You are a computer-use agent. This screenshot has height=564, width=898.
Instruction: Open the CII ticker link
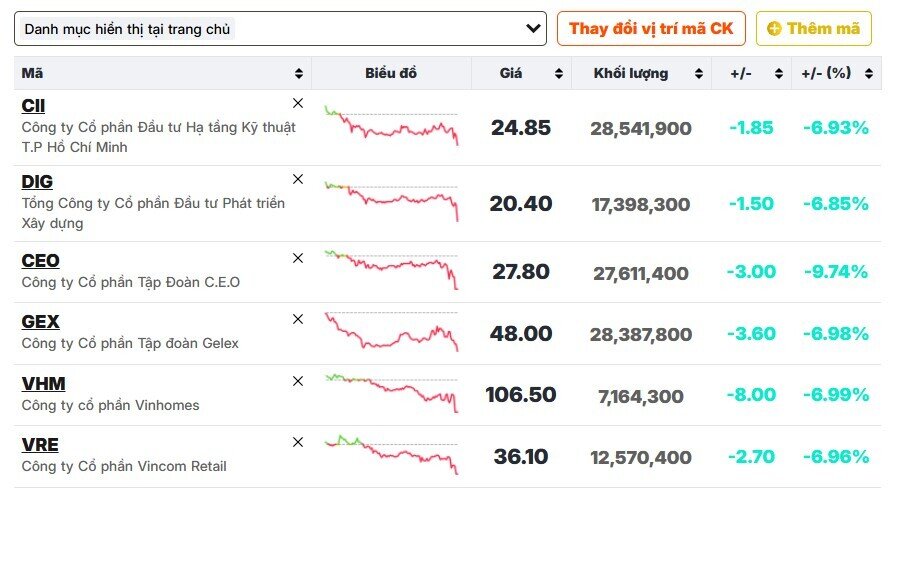pyautogui.click(x=33, y=106)
